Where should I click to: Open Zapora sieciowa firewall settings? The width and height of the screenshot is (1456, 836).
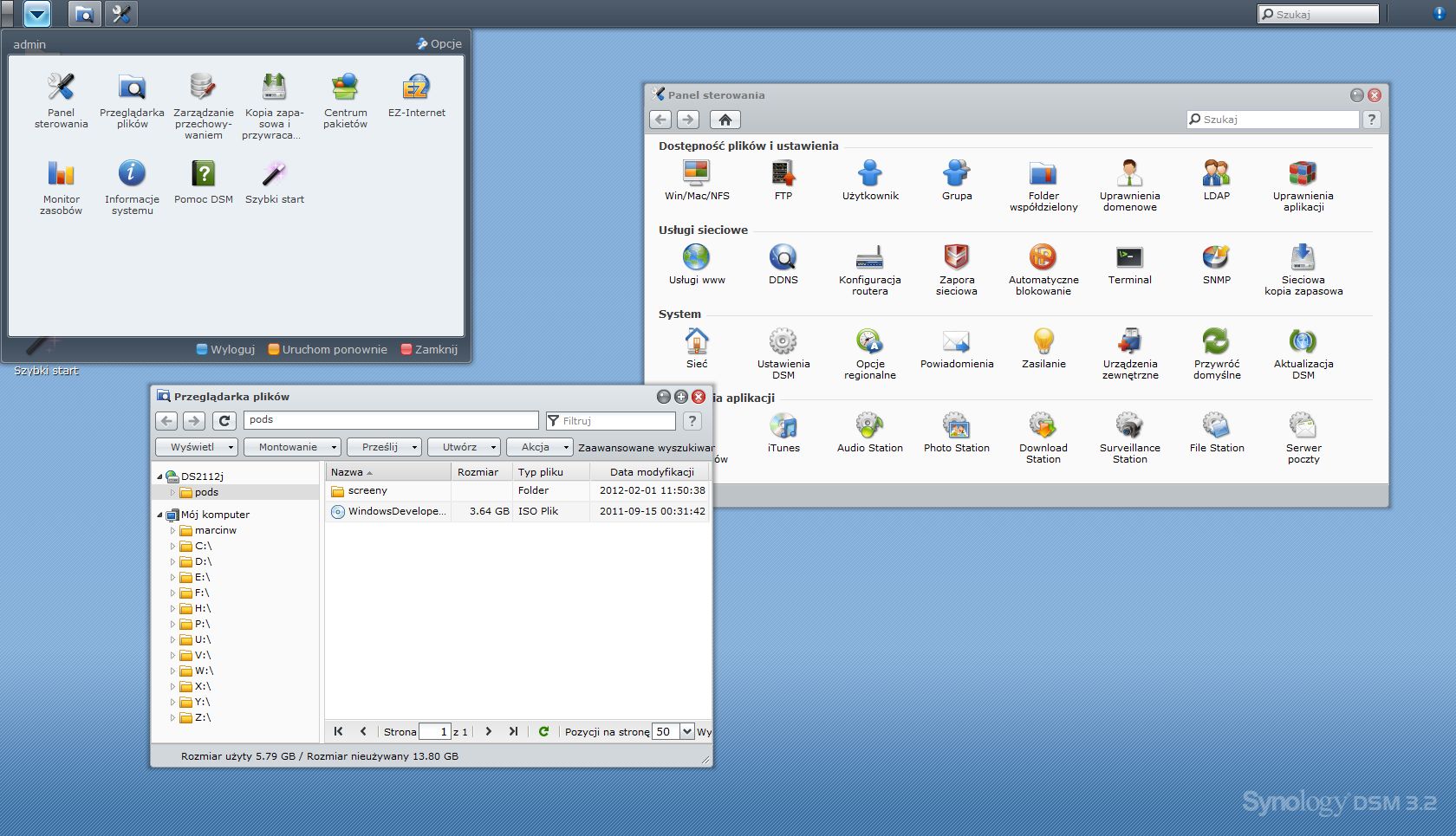pyautogui.click(x=956, y=258)
